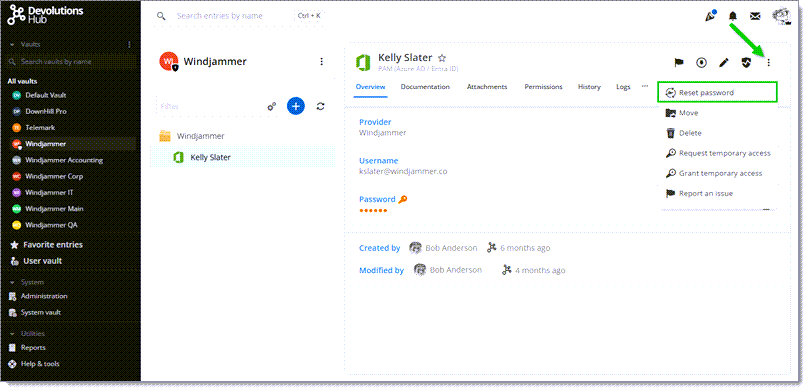Open the notifications bell
Image resolution: width=809 pixels, height=392 pixels.
(x=733, y=17)
